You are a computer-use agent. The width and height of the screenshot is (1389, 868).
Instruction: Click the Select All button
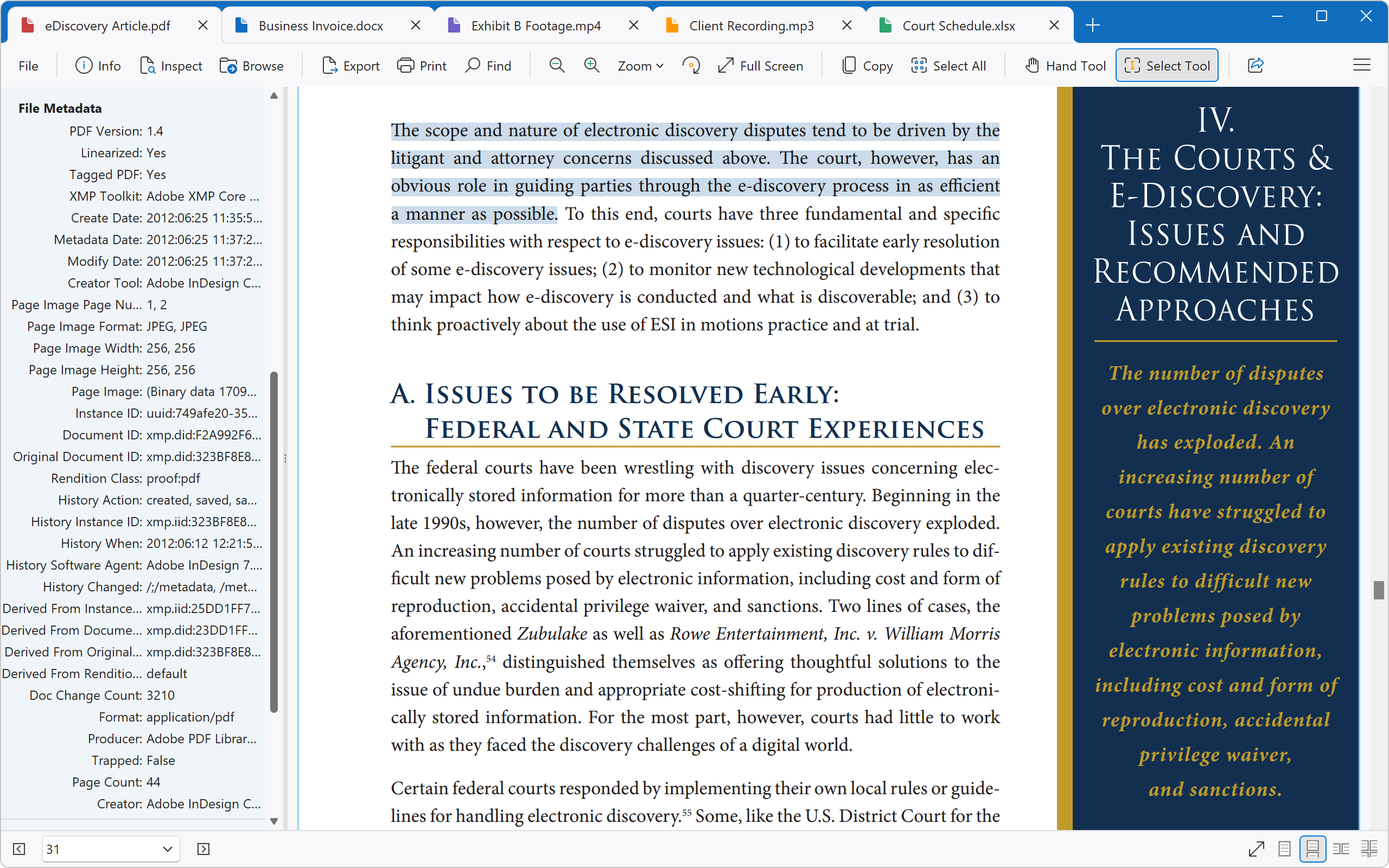[x=948, y=66]
